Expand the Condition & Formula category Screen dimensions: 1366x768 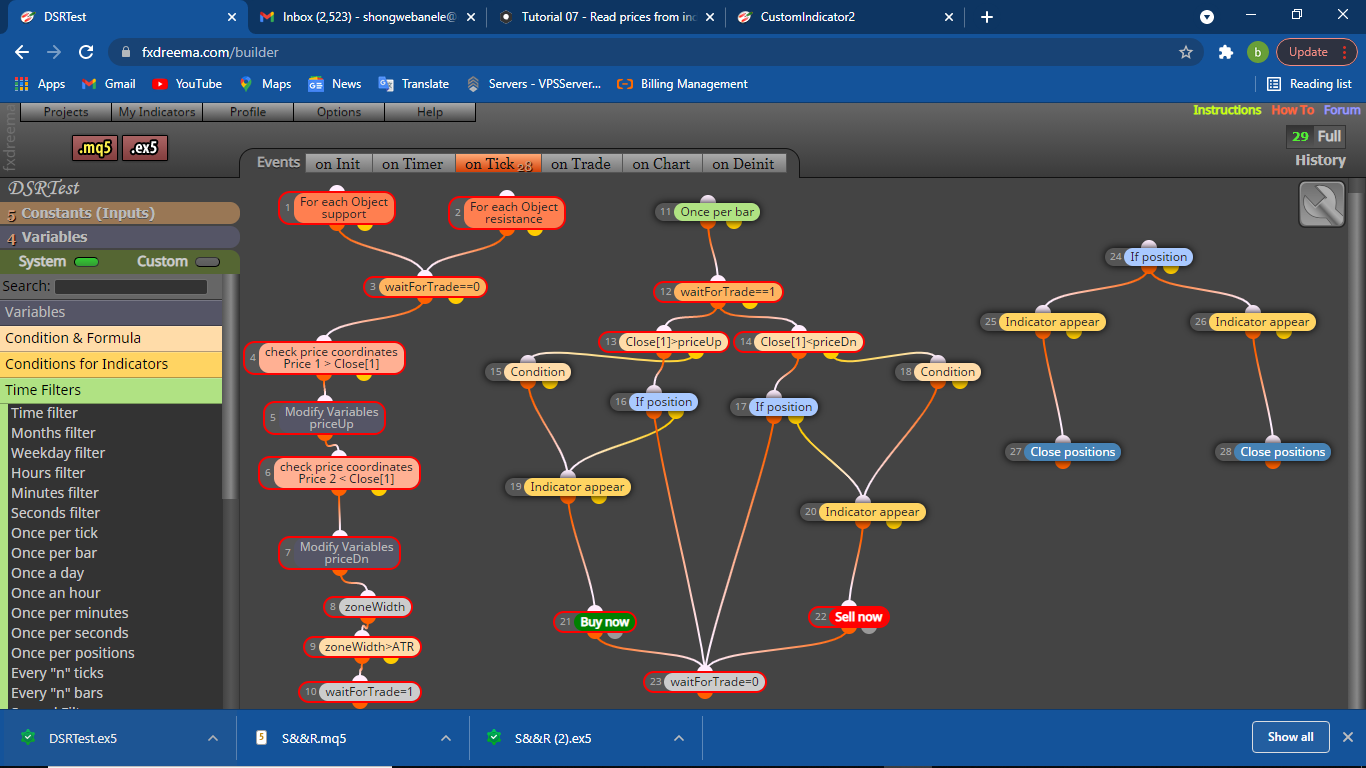(x=111, y=338)
